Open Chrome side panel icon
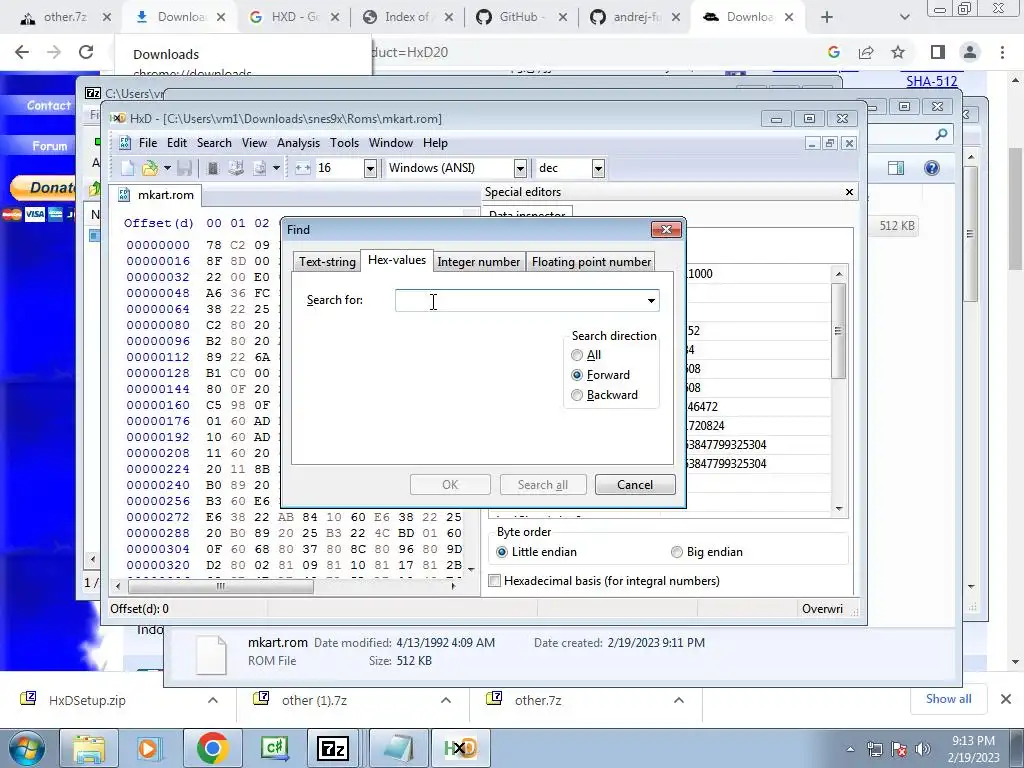This screenshot has width=1024, height=768. pos(938,52)
